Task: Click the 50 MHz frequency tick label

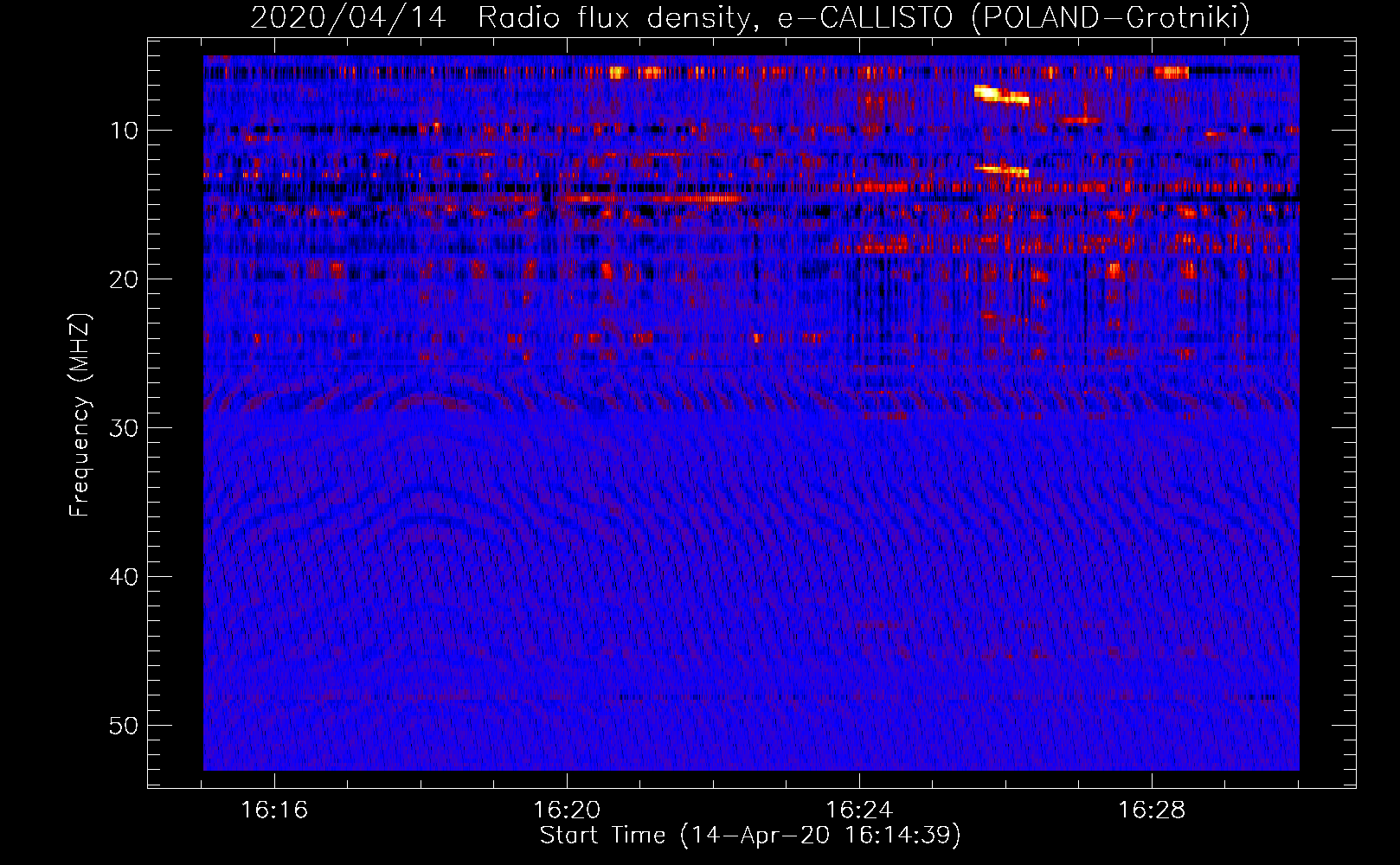Action: (x=124, y=726)
